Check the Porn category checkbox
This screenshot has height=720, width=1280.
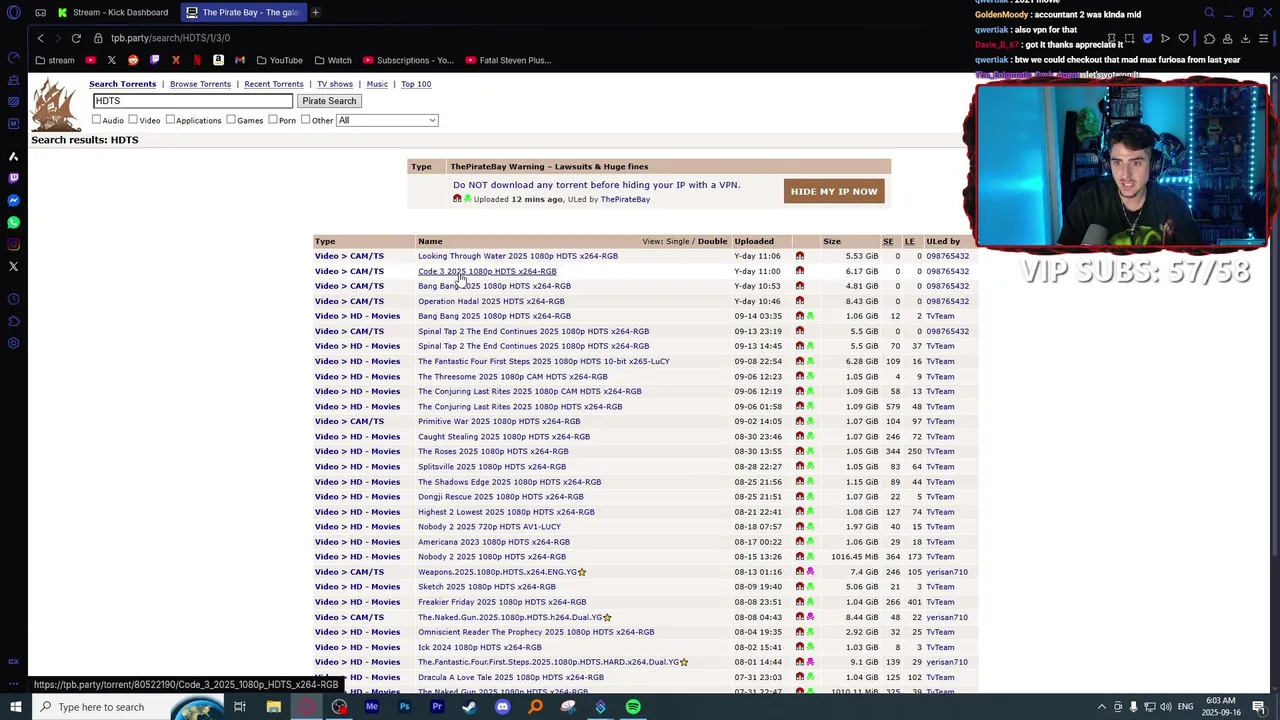[273, 120]
